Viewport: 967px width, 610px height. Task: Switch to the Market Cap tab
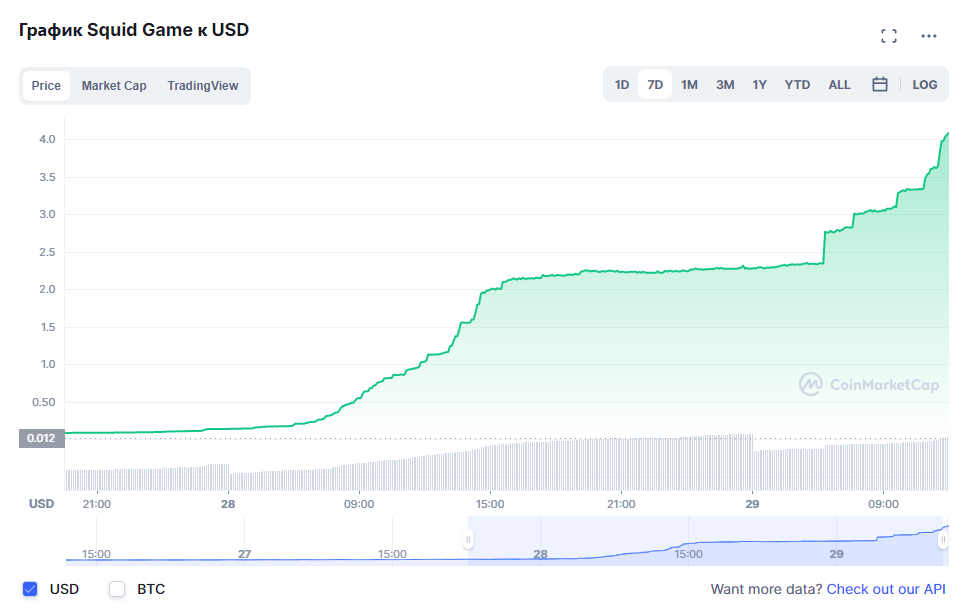tap(114, 86)
